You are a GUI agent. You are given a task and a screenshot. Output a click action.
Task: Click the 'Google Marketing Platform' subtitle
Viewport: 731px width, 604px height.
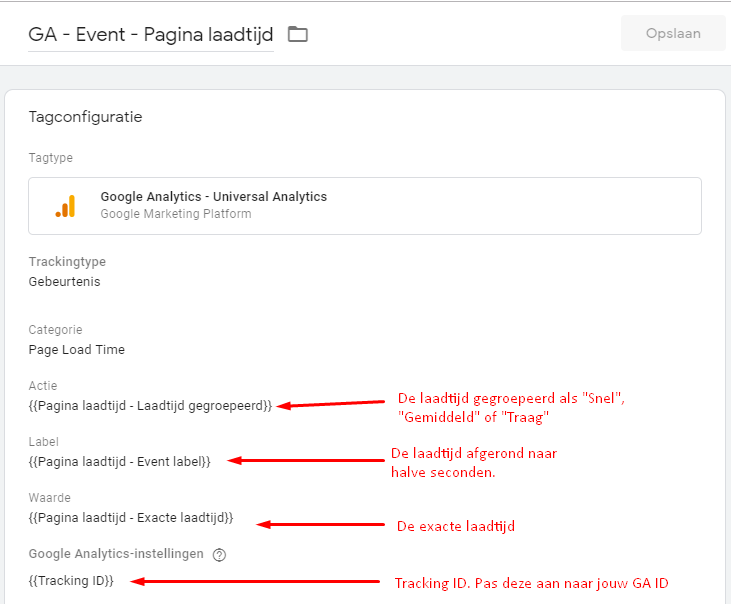[x=176, y=213]
